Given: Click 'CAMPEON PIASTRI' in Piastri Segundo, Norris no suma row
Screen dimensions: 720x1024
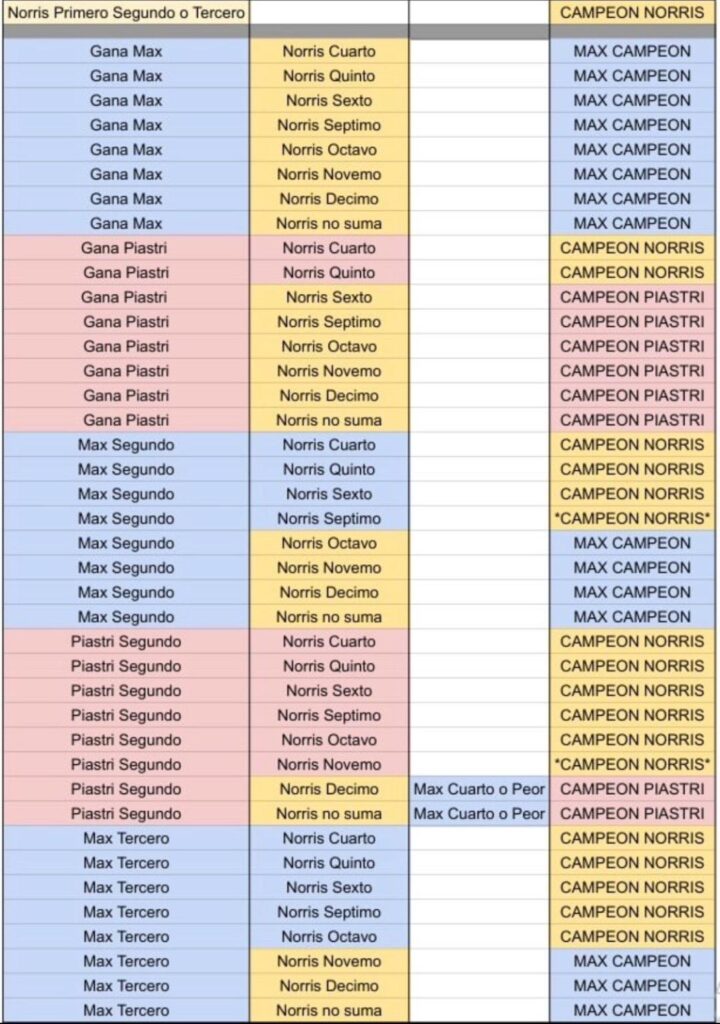Looking at the screenshot, I should [632, 813].
